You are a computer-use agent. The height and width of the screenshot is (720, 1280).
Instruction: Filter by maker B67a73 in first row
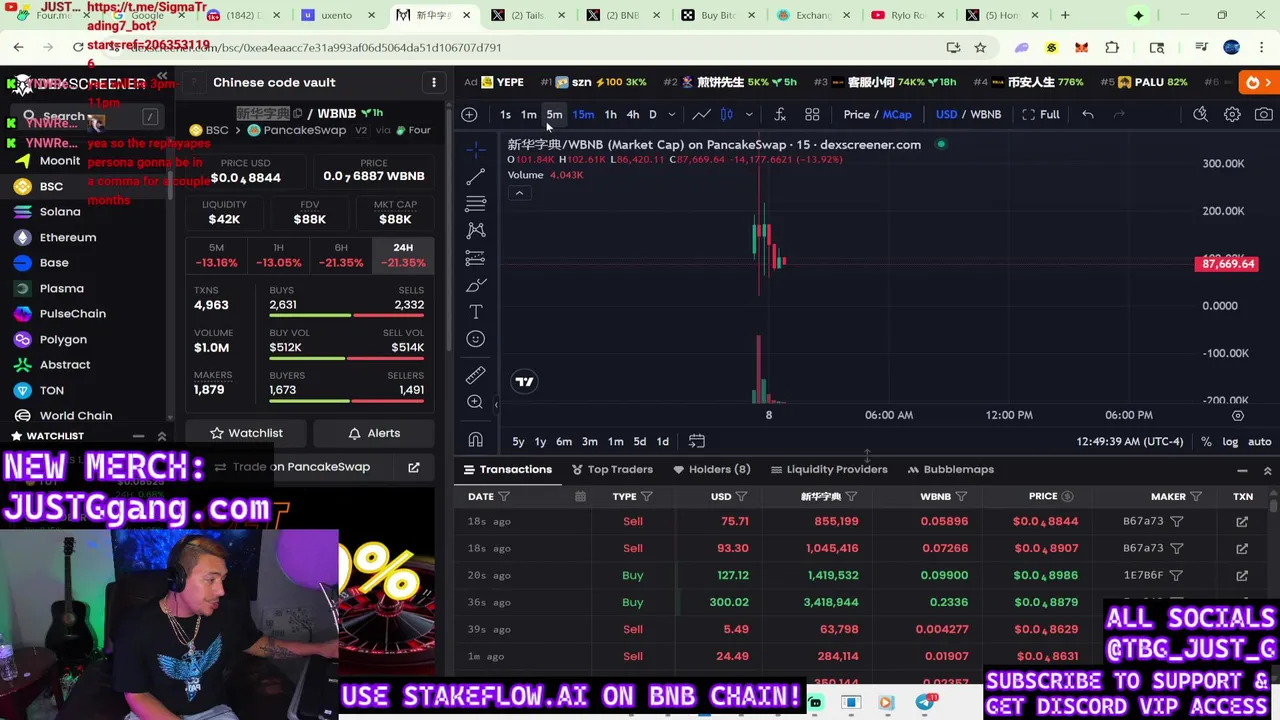(1177, 521)
